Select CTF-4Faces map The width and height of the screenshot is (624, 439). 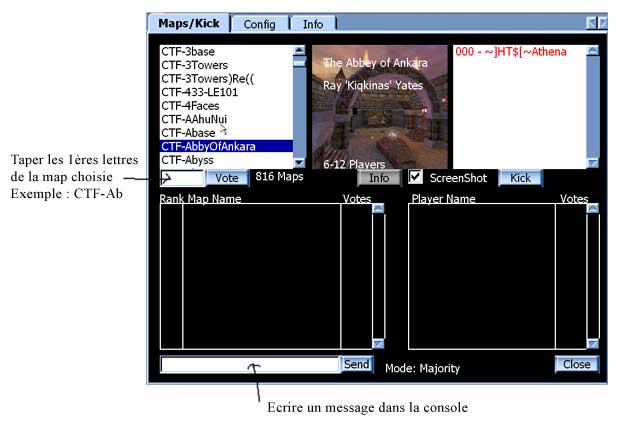[226, 105]
